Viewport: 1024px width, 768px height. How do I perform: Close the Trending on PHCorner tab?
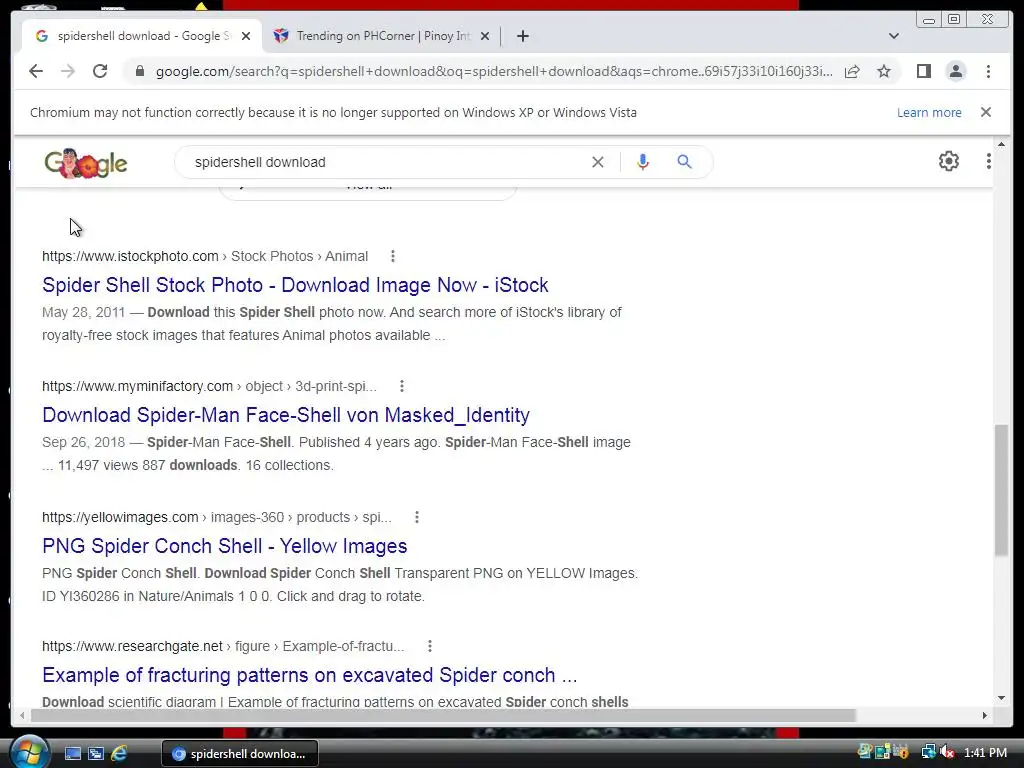click(x=485, y=36)
